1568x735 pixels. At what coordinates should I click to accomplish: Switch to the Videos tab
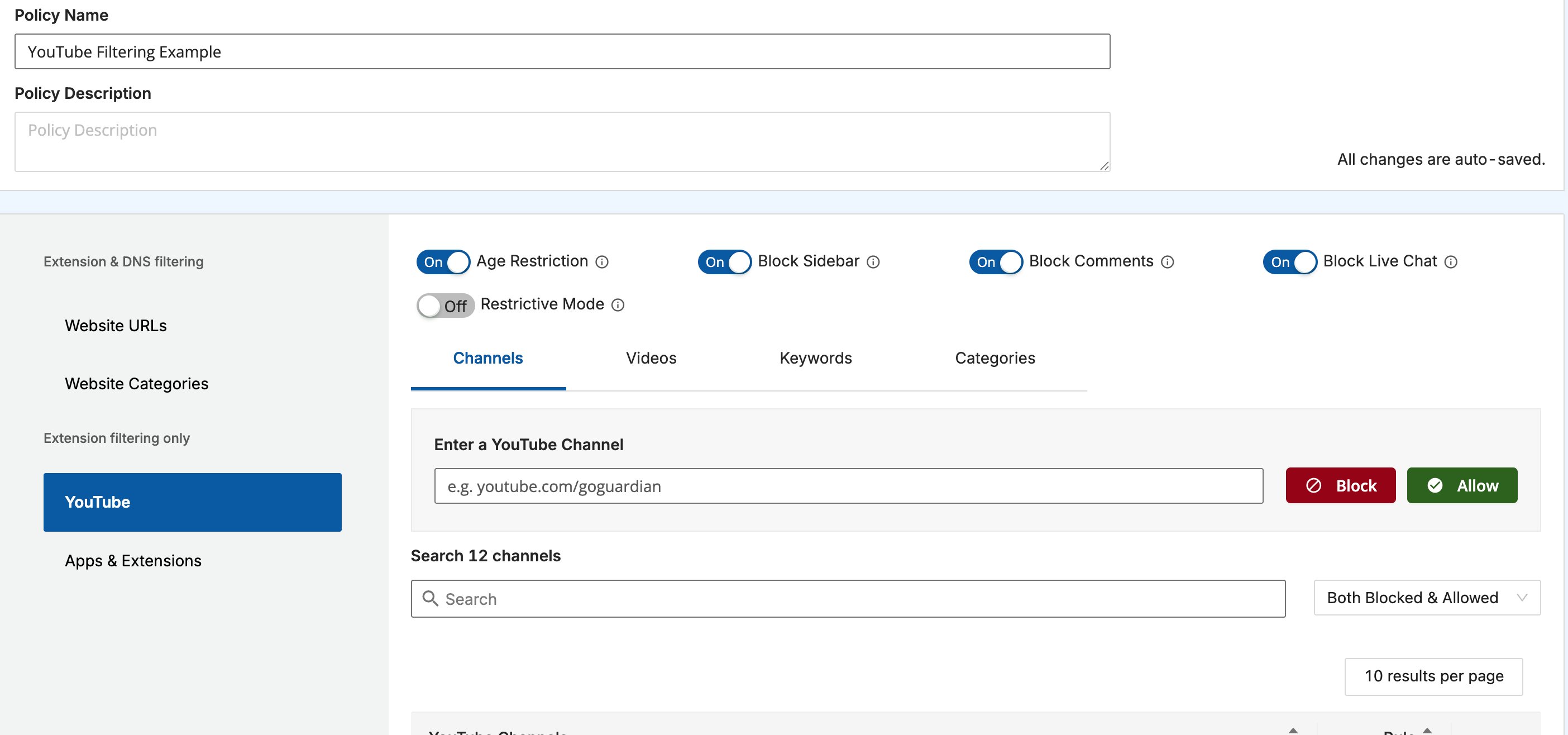[x=651, y=358]
